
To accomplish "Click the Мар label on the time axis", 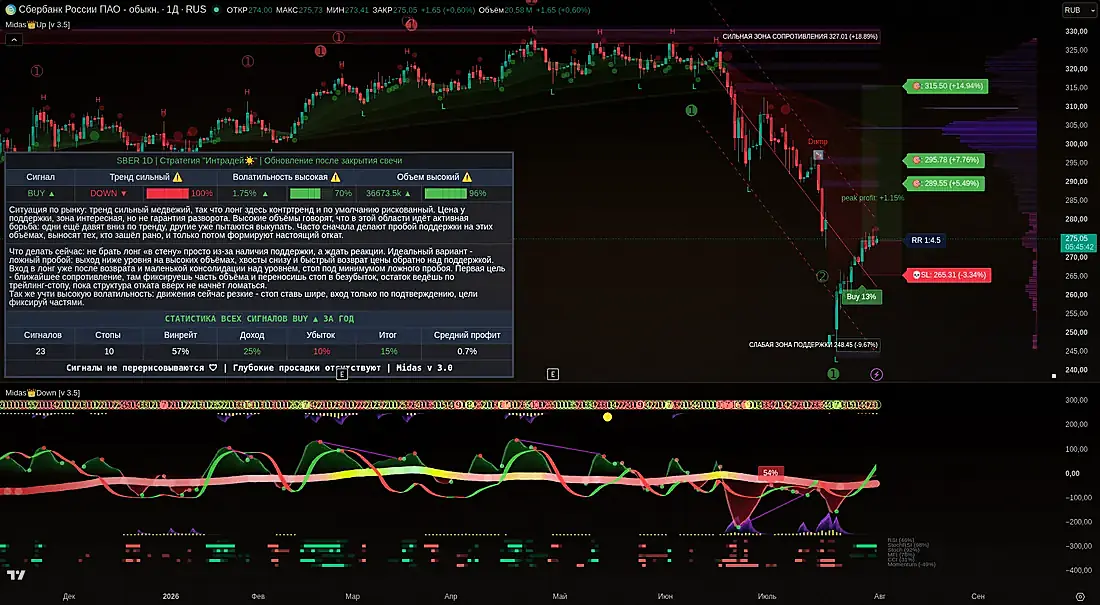I will [352, 597].
